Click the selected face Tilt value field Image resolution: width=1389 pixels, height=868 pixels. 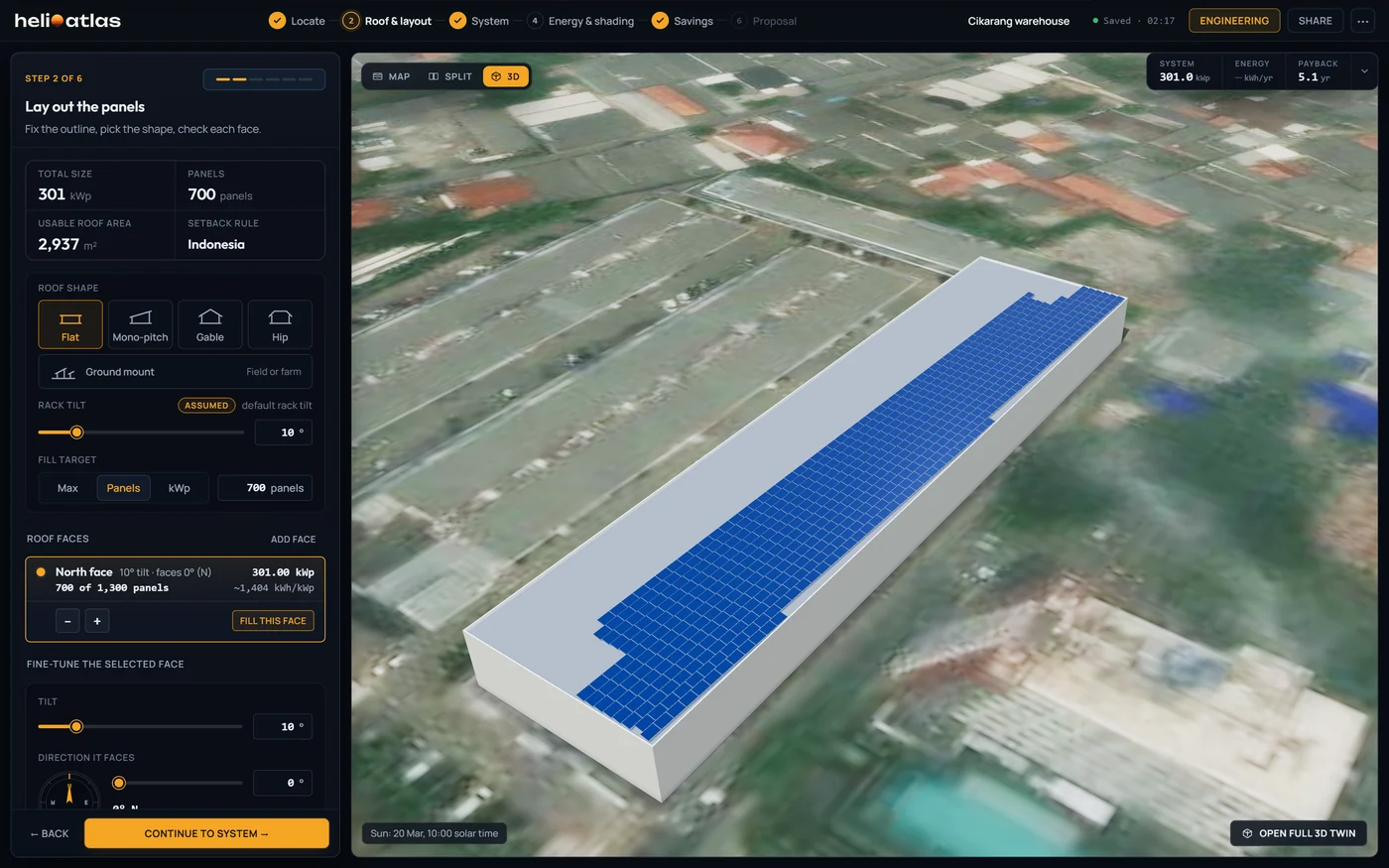(x=283, y=726)
